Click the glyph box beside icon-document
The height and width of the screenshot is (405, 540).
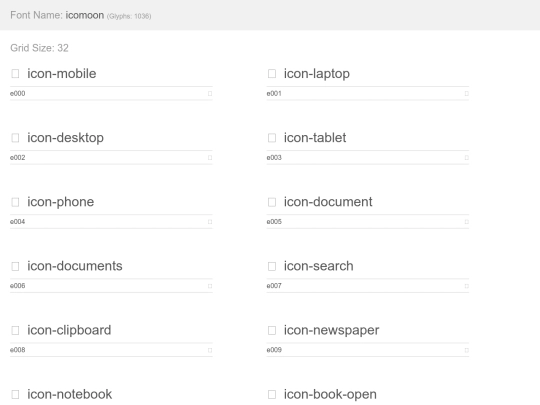272,202
